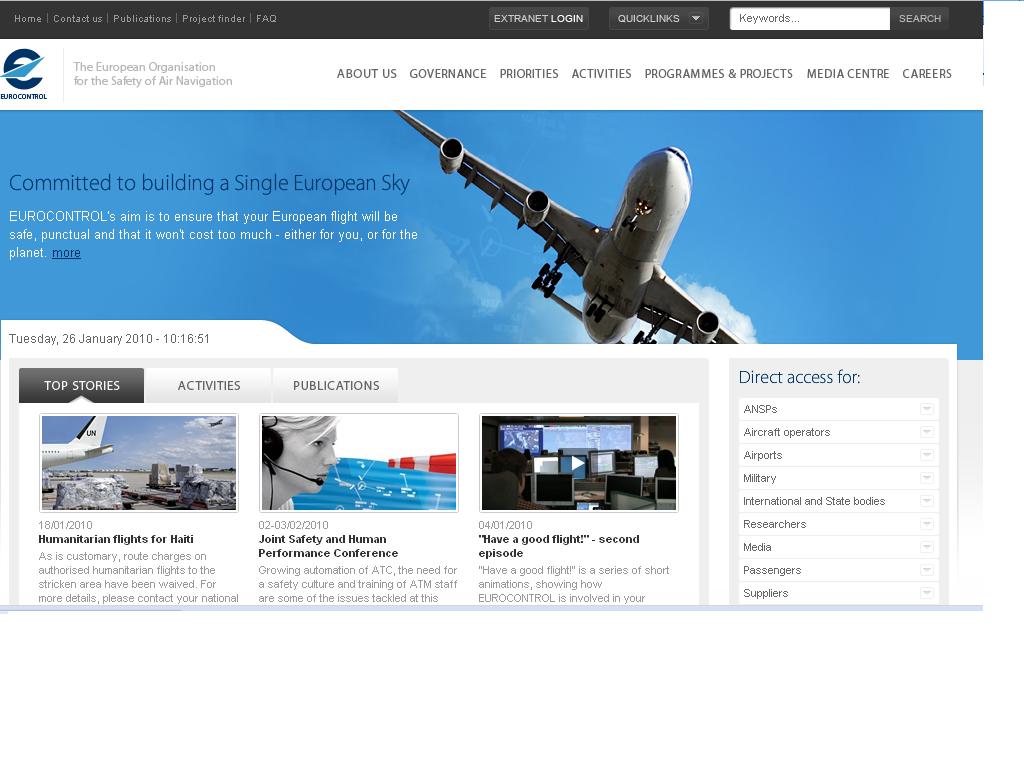This screenshot has width=1024, height=768.
Task: Switch to the ACTIVITIES stories tab
Action: (209, 385)
